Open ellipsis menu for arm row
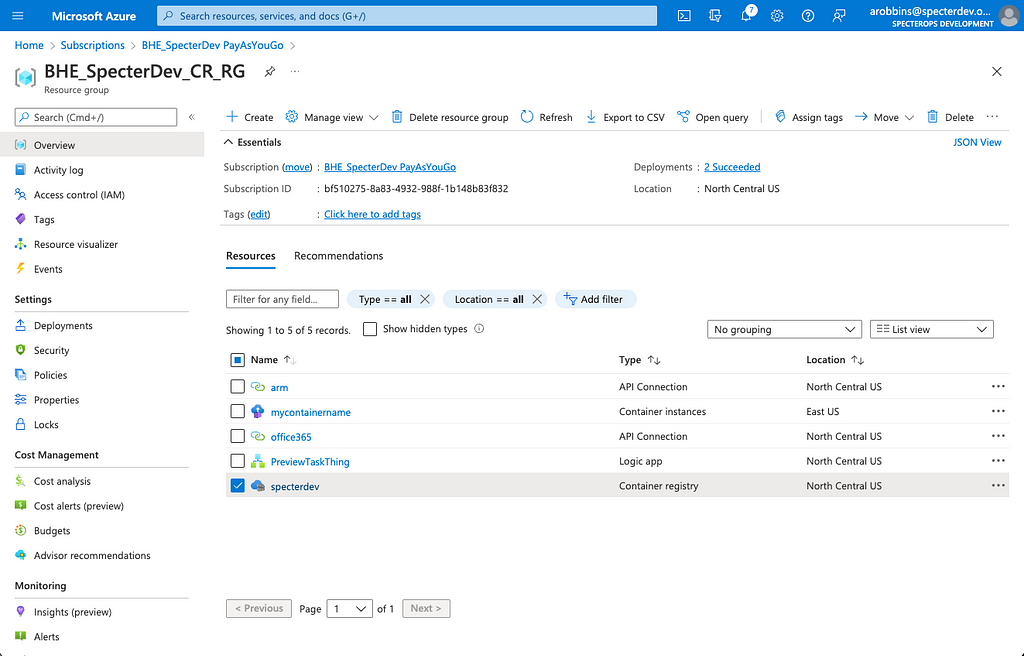 coord(998,386)
